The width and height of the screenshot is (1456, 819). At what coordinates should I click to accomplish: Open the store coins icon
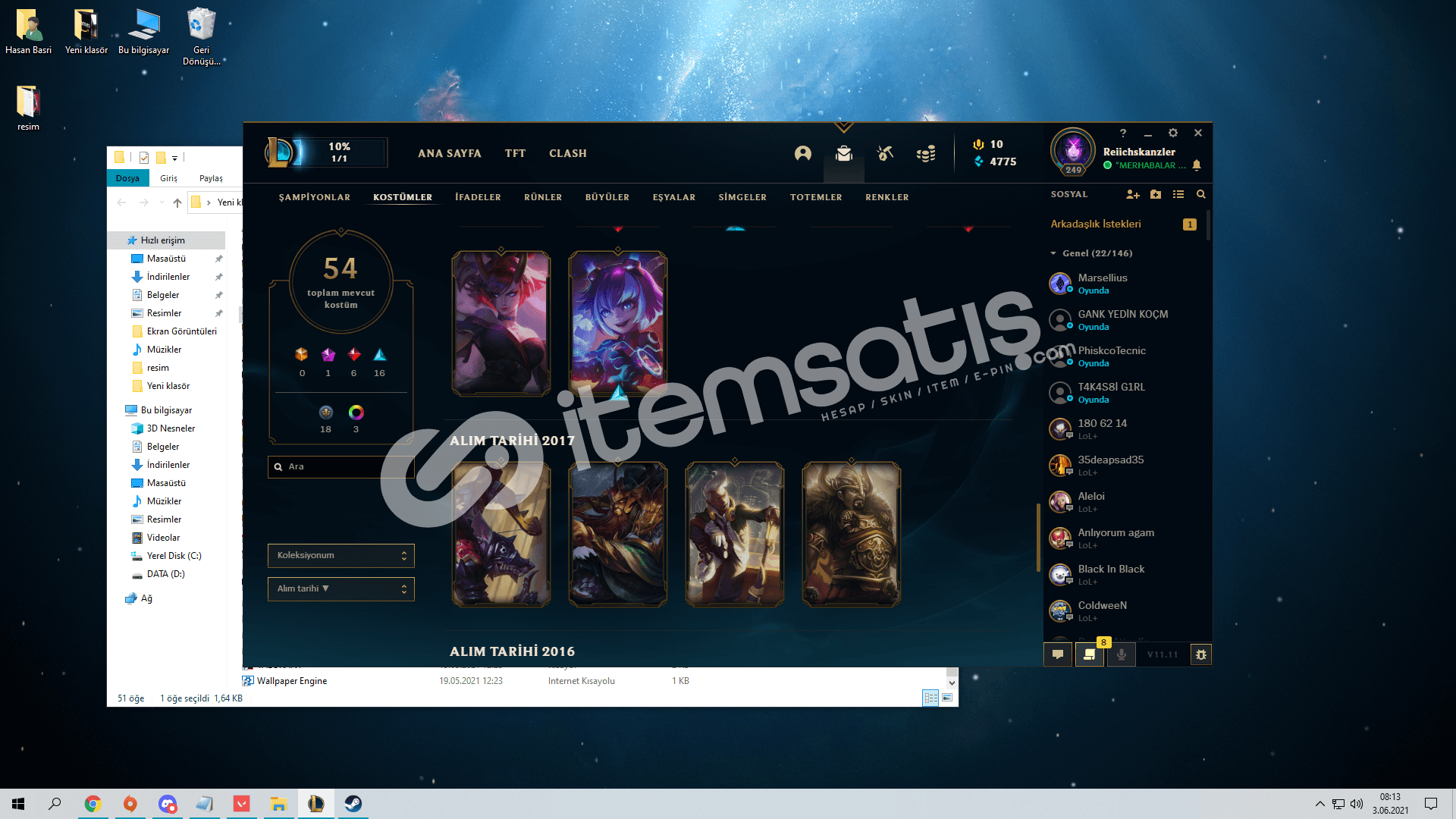(926, 154)
